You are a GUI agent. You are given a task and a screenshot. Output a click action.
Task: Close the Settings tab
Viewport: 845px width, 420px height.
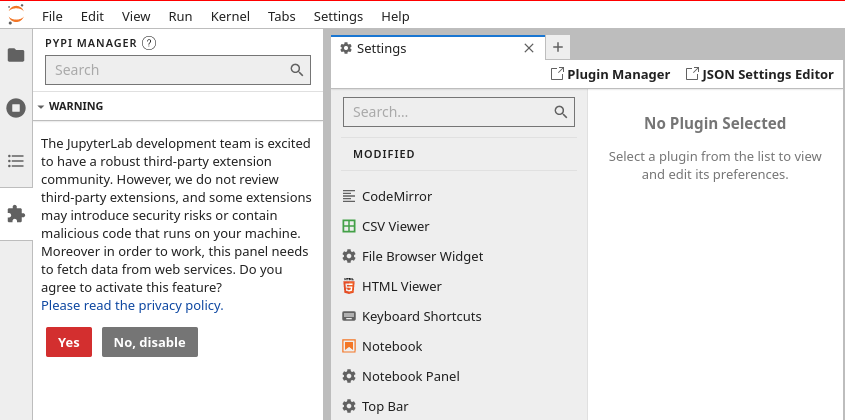(529, 48)
